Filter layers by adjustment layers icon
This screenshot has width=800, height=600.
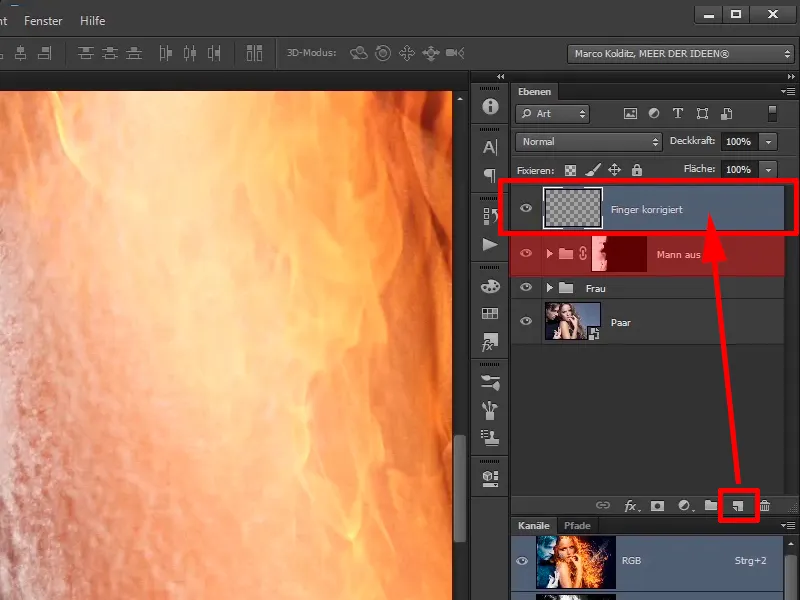tap(654, 114)
